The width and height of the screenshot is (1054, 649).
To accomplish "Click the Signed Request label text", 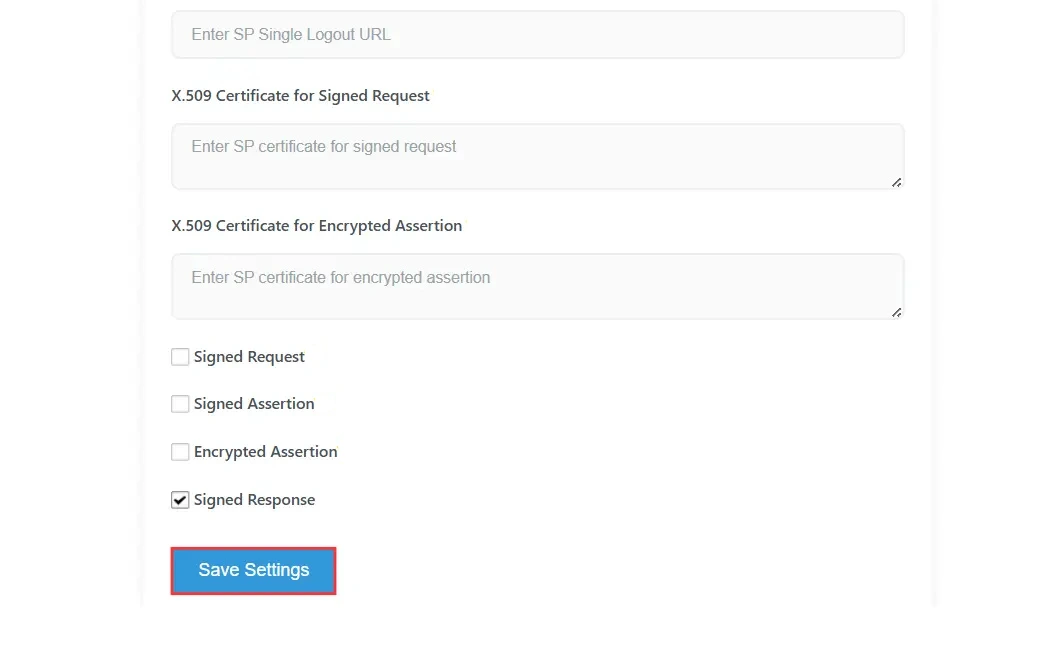I will coord(249,356).
